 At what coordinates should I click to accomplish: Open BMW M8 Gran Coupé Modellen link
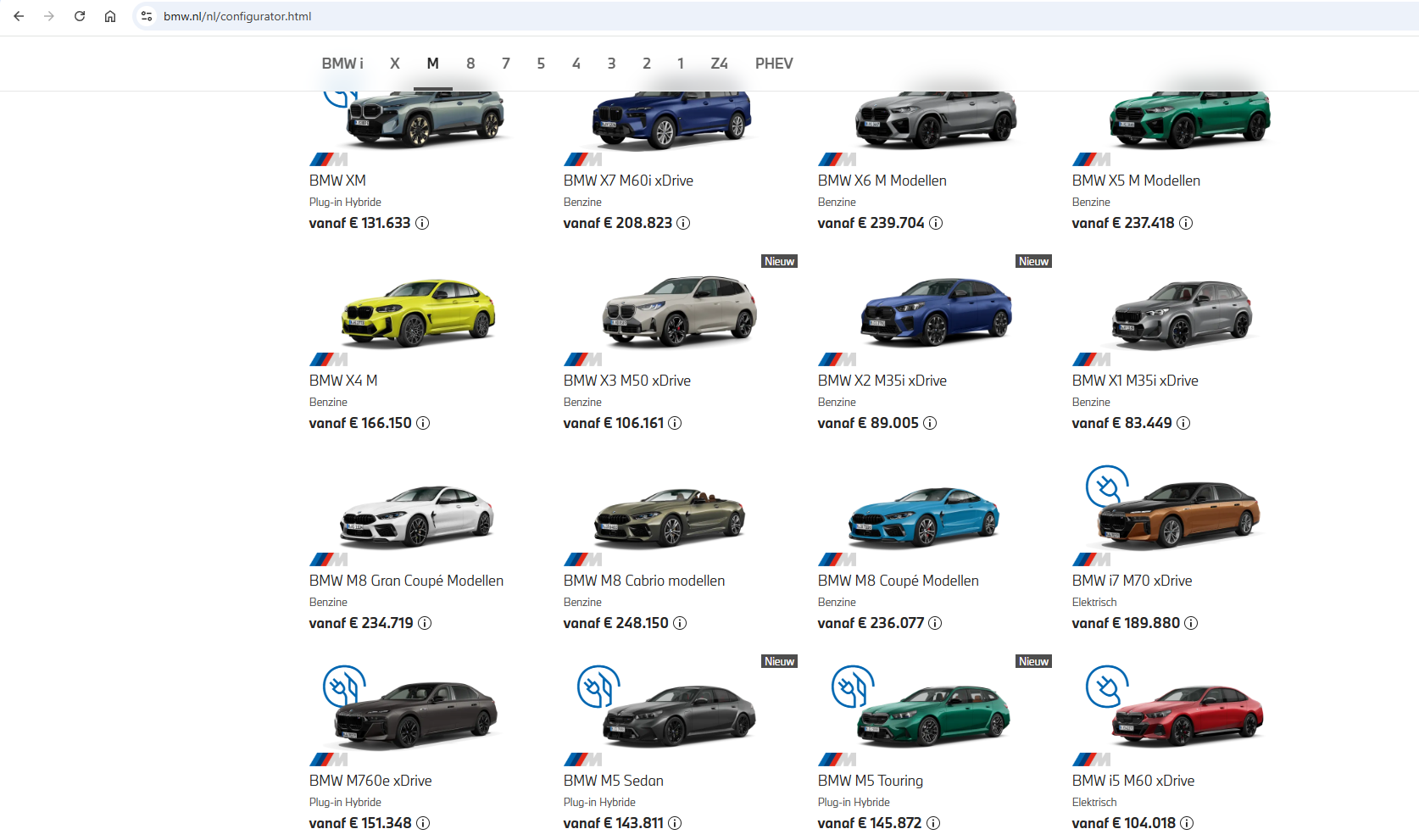[x=406, y=581]
